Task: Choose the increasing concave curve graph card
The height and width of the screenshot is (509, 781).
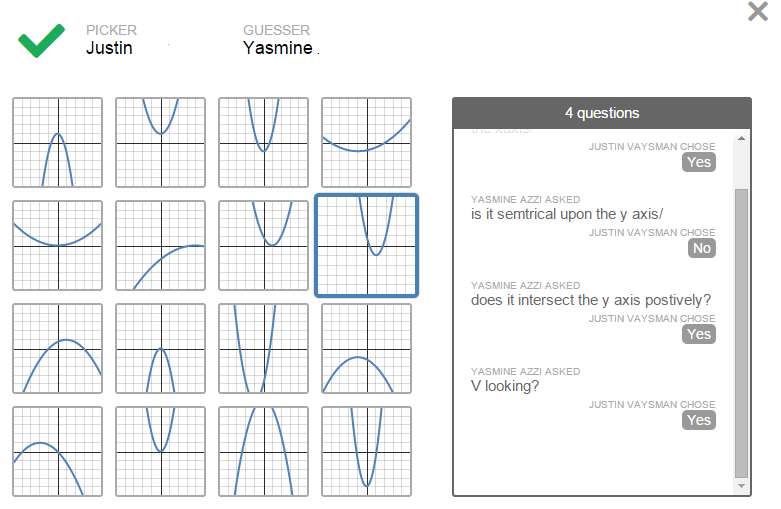Action: pyautogui.click(x=160, y=245)
